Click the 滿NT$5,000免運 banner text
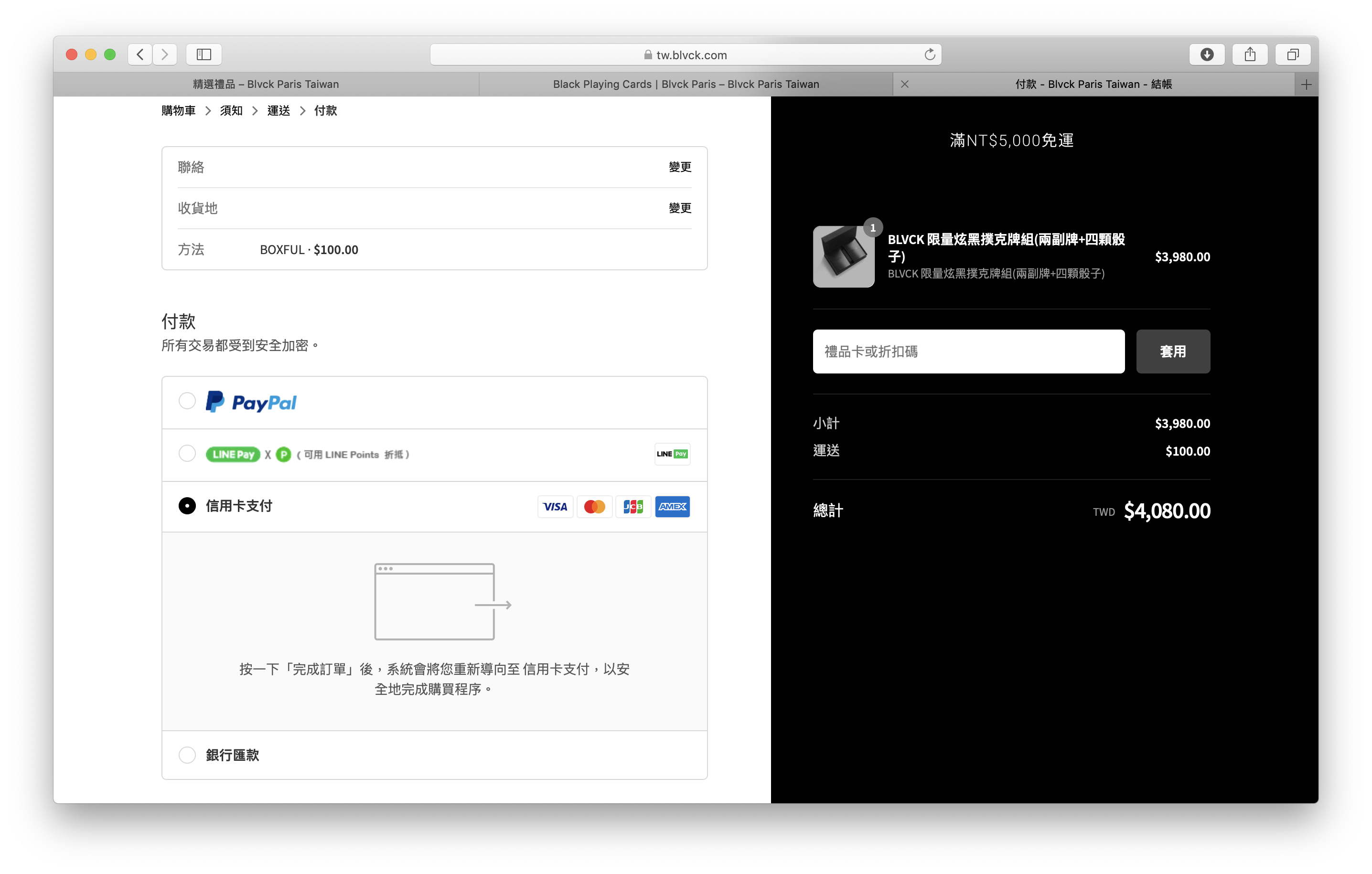 click(x=1011, y=140)
